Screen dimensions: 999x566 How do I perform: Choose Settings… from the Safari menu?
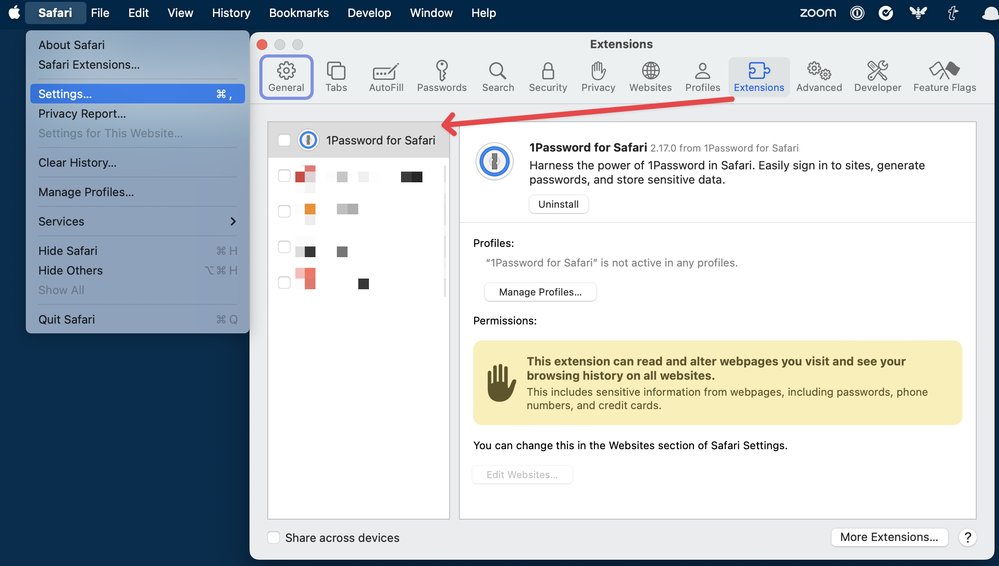137,94
